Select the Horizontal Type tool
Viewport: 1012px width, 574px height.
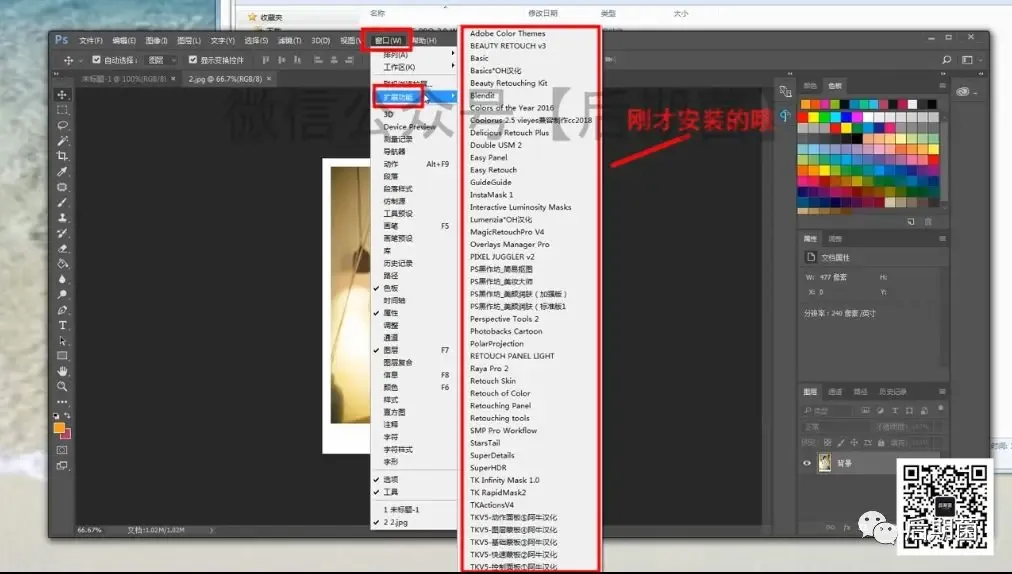(62, 325)
